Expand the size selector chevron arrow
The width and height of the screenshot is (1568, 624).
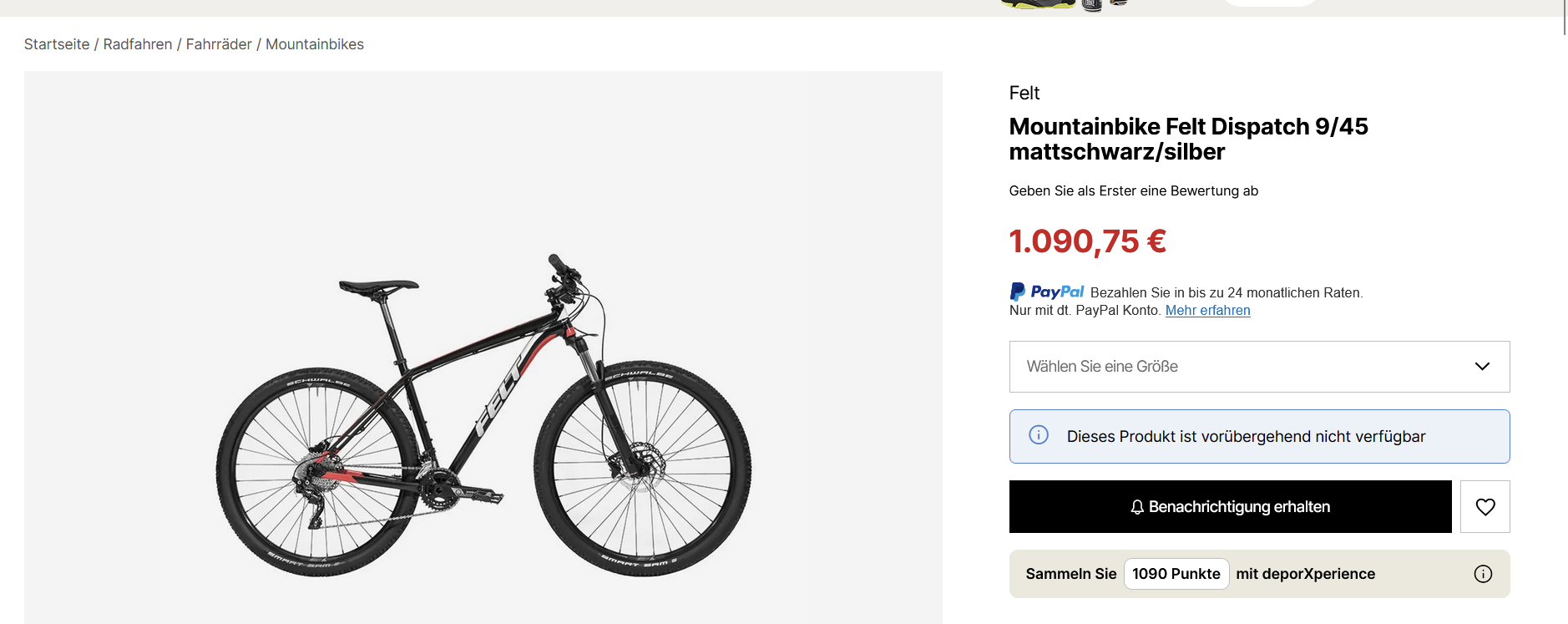(x=1482, y=367)
